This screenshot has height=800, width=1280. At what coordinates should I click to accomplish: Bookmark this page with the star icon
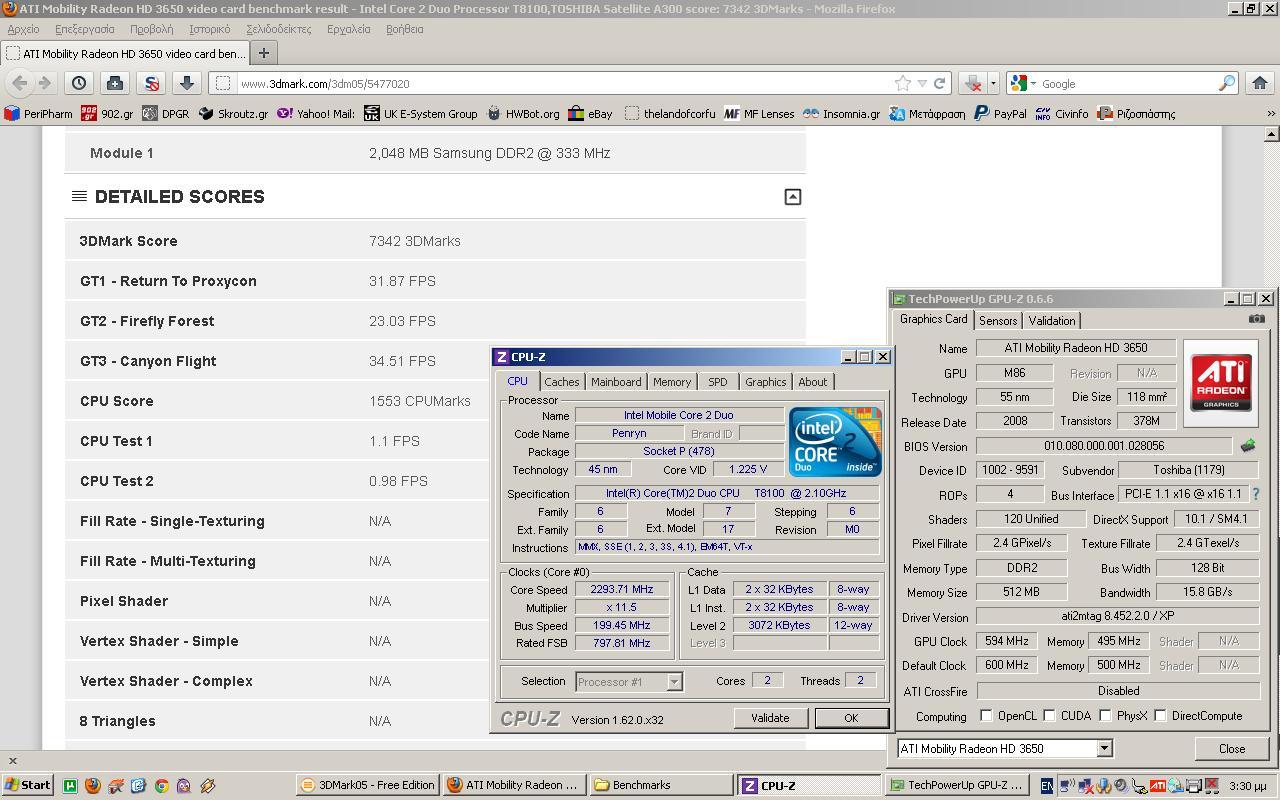(903, 83)
